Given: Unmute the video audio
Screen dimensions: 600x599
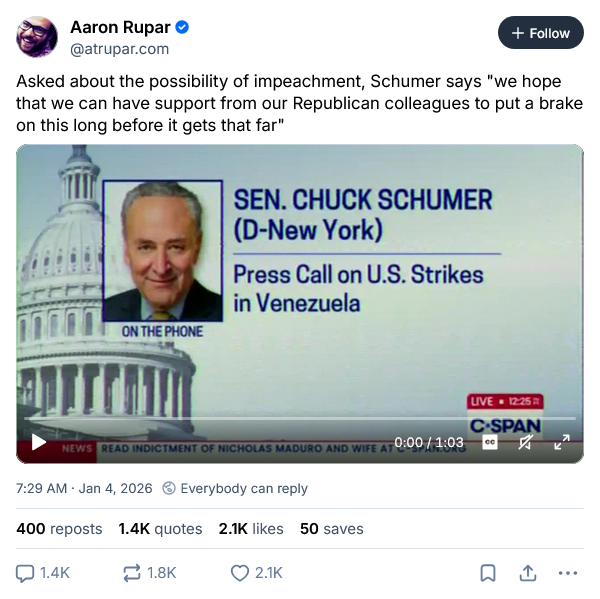Looking at the screenshot, I should click(x=525, y=442).
